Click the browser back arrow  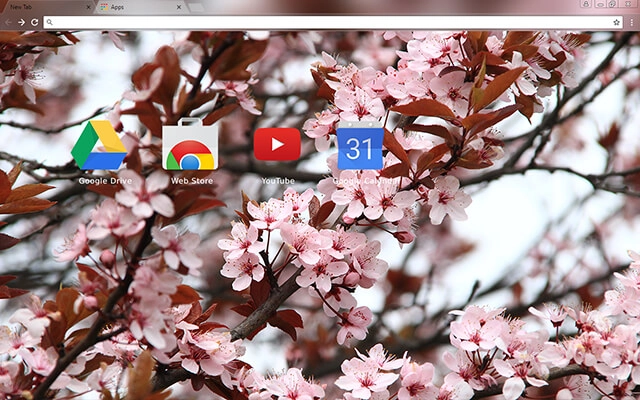click(x=8, y=22)
